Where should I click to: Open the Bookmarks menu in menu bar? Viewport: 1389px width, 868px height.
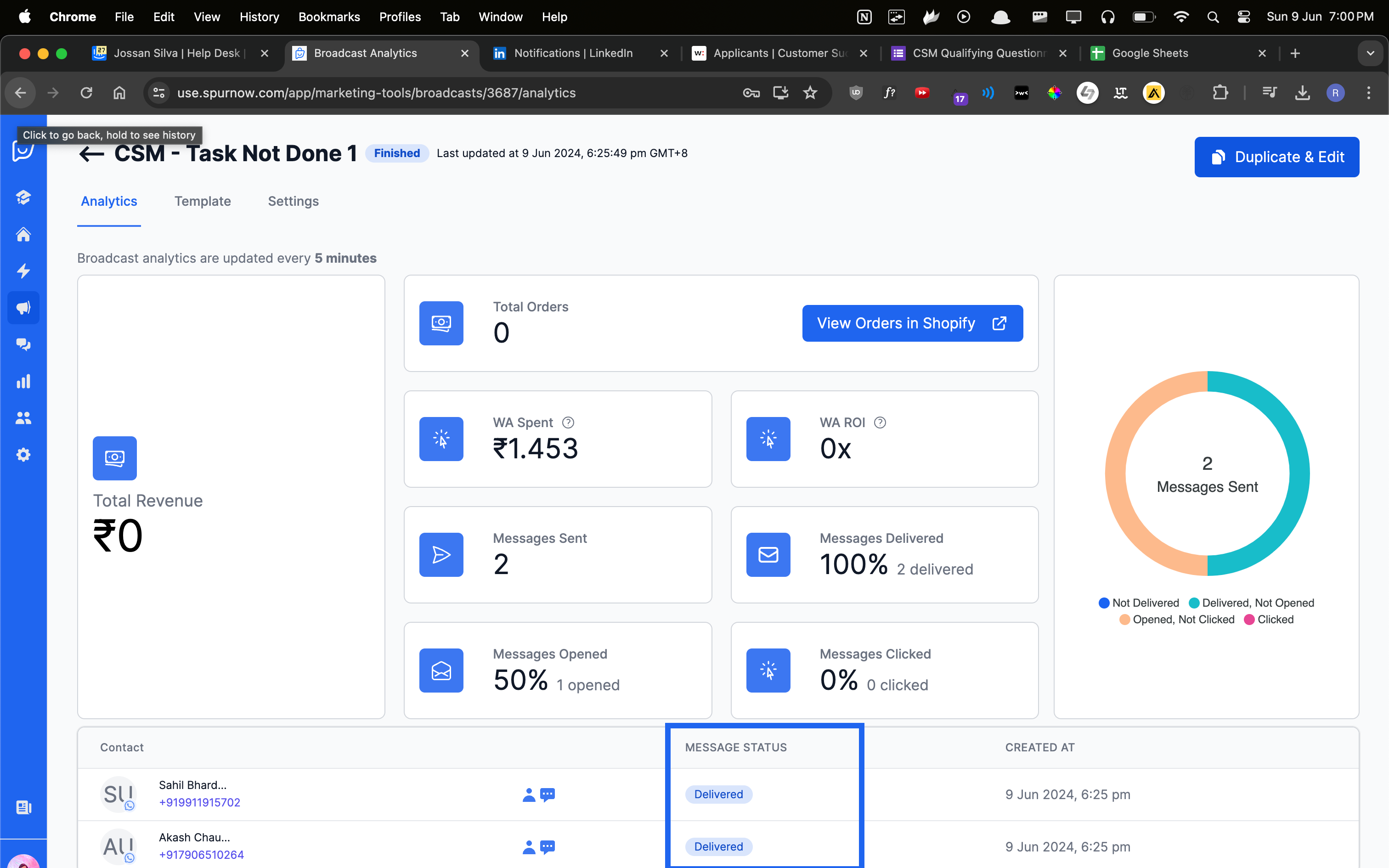click(x=329, y=17)
